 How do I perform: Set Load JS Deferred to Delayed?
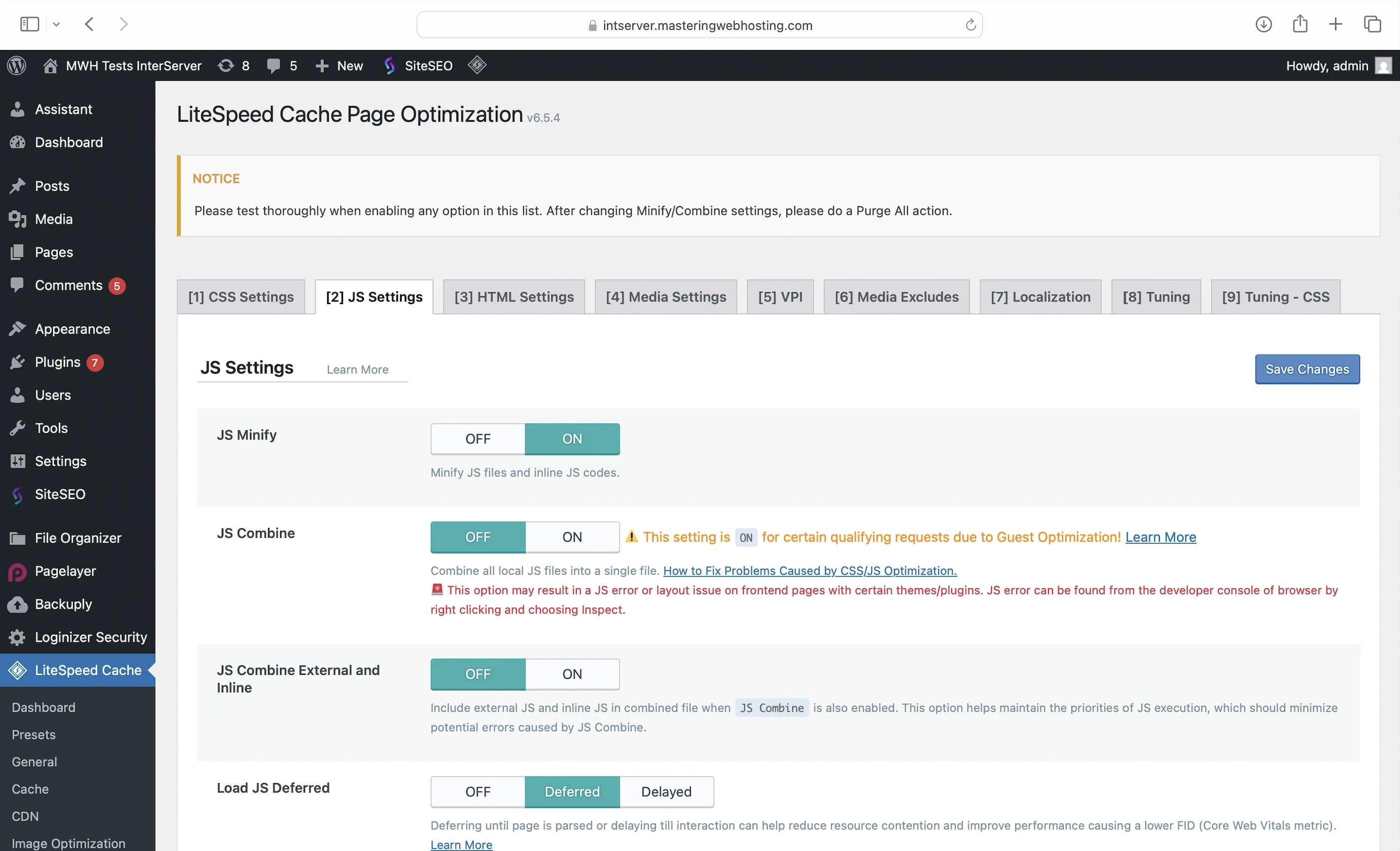[666, 792]
